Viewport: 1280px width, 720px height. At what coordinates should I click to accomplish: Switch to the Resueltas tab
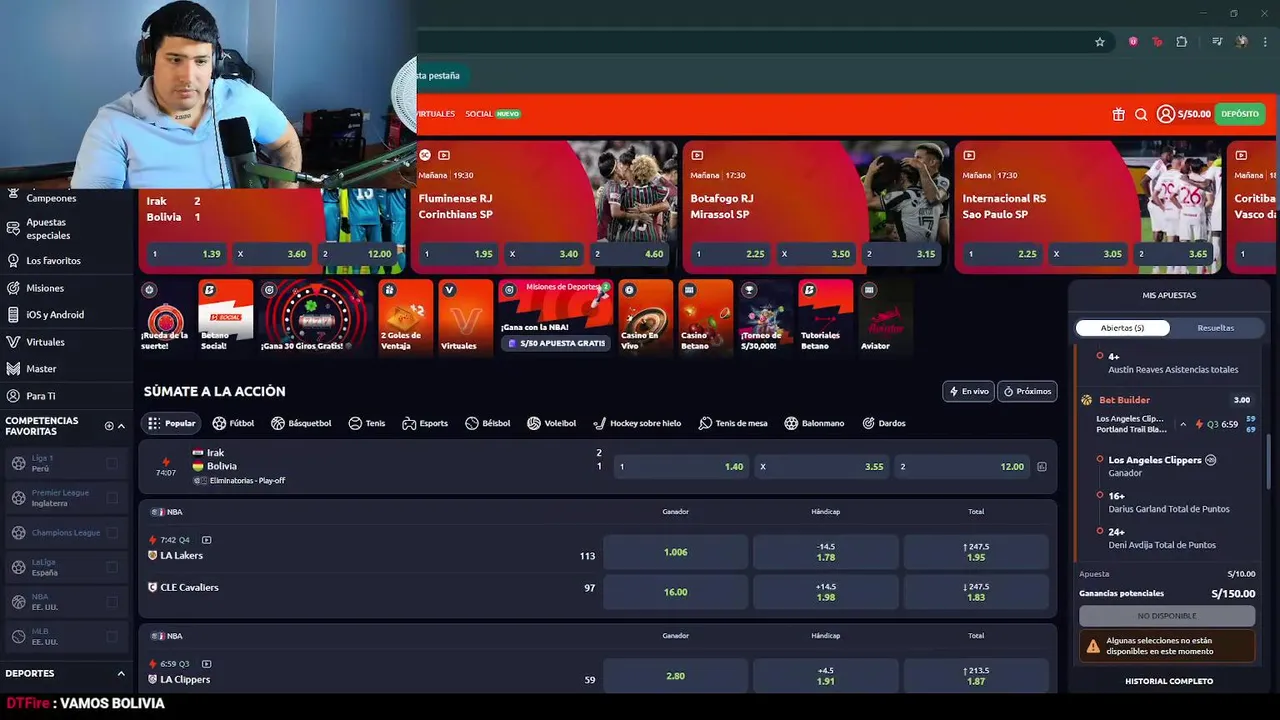click(1216, 328)
